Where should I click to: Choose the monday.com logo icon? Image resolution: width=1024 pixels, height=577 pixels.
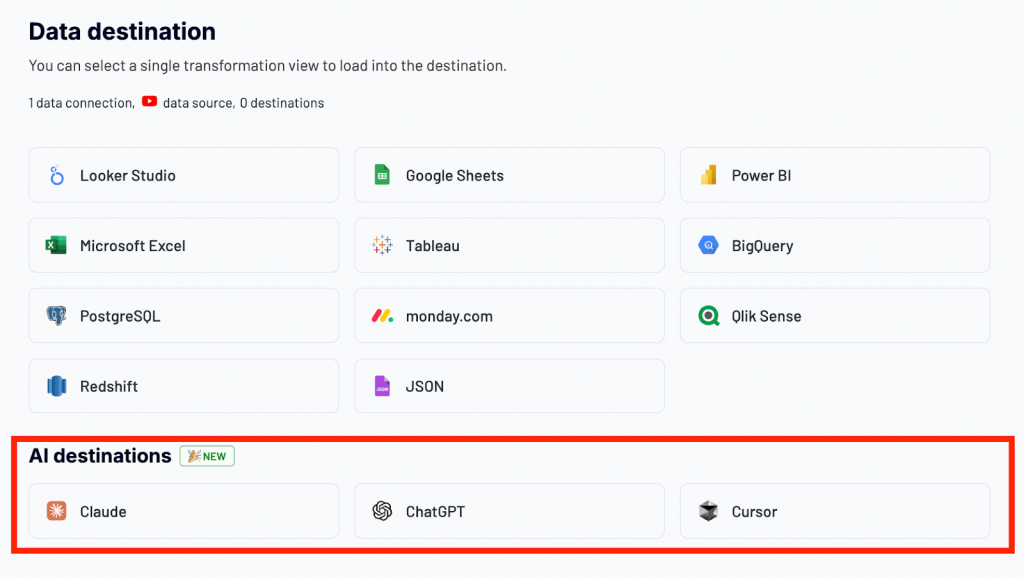pos(382,316)
